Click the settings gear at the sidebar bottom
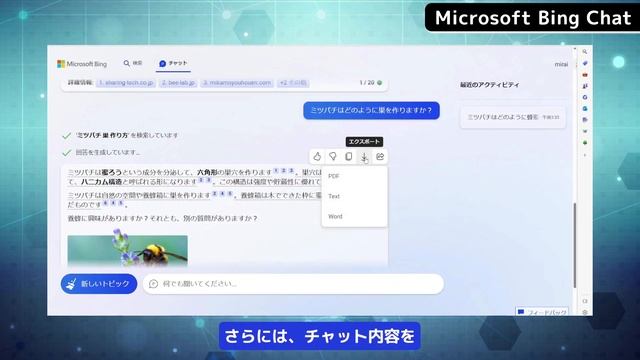The height and width of the screenshot is (360, 640). pos(585,312)
